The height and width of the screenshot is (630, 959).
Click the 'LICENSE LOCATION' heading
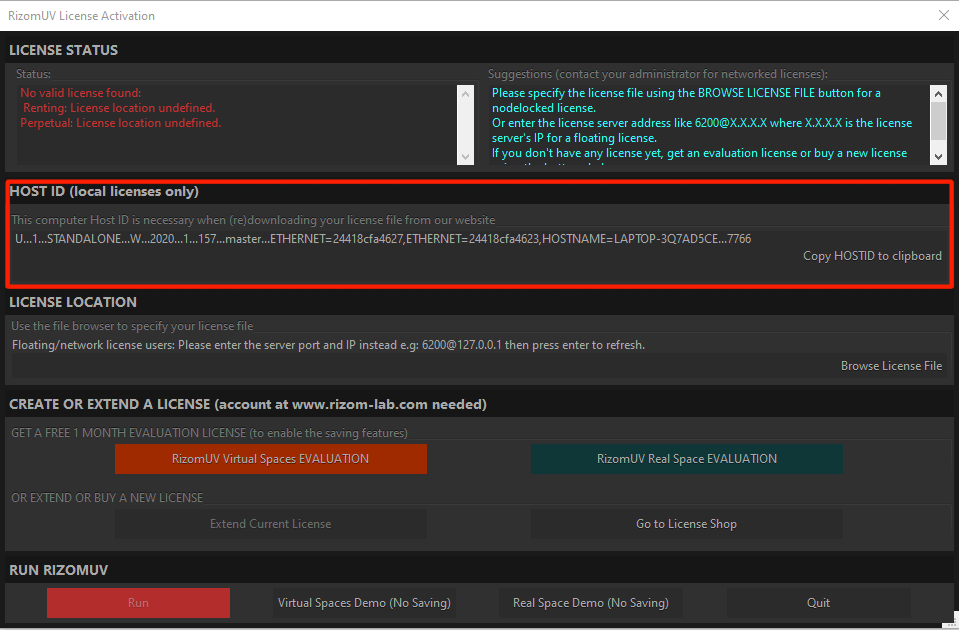[x=73, y=302]
